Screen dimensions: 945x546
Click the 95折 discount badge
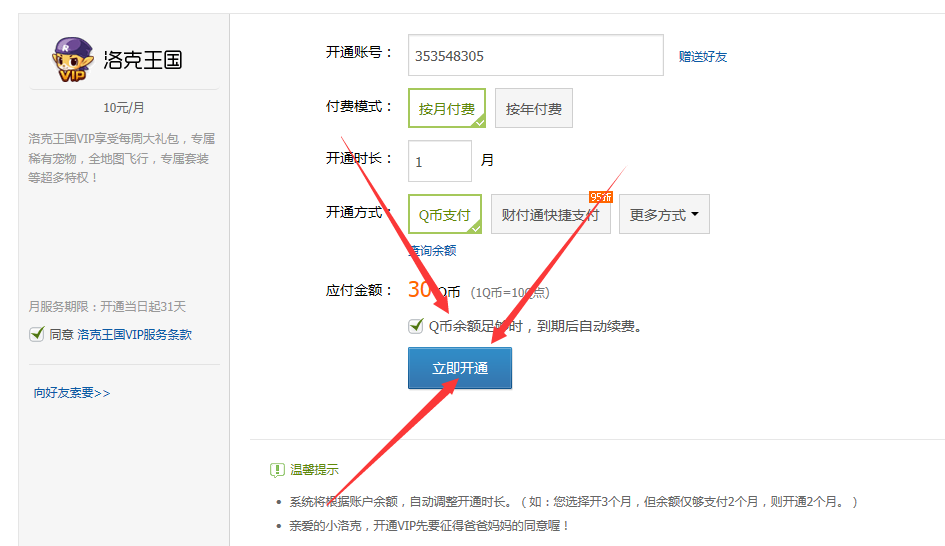[x=601, y=197]
